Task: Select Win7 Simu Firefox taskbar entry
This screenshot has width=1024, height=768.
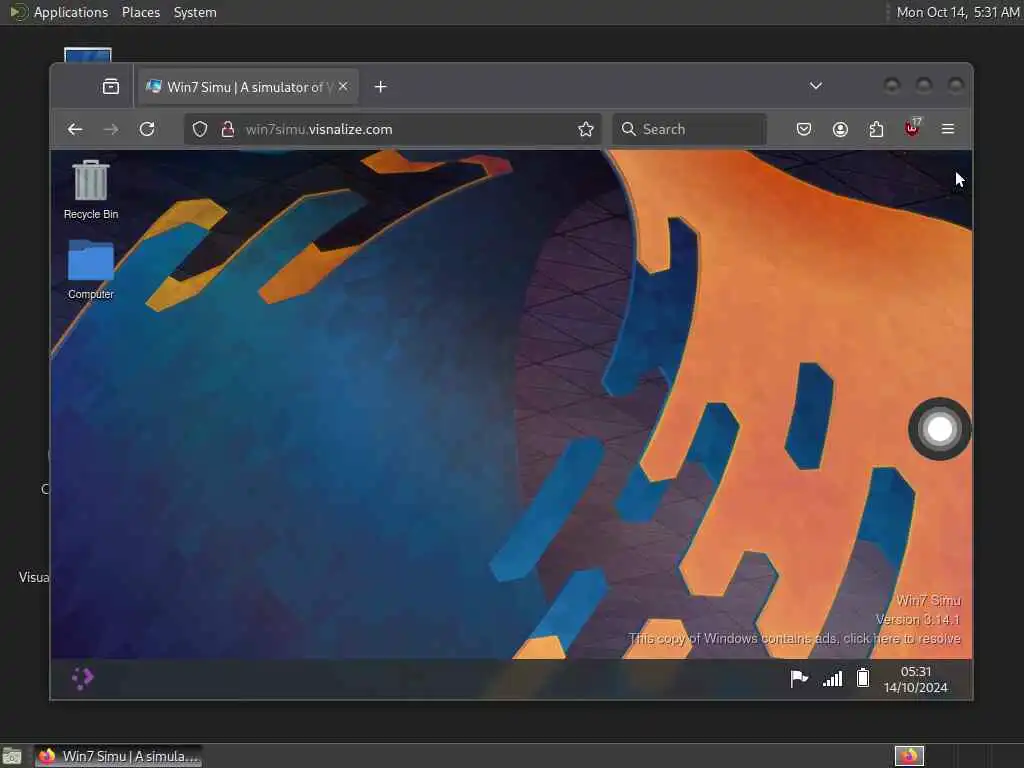Action: click(118, 756)
